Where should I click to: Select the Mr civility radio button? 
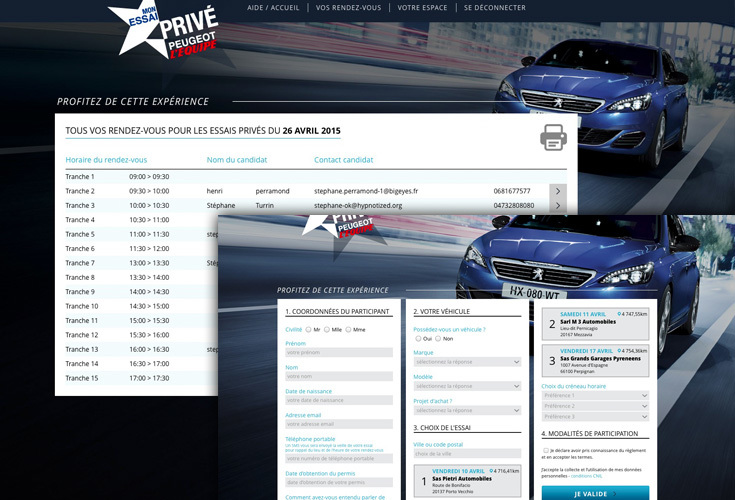pyautogui.click(x=308, y=329)
